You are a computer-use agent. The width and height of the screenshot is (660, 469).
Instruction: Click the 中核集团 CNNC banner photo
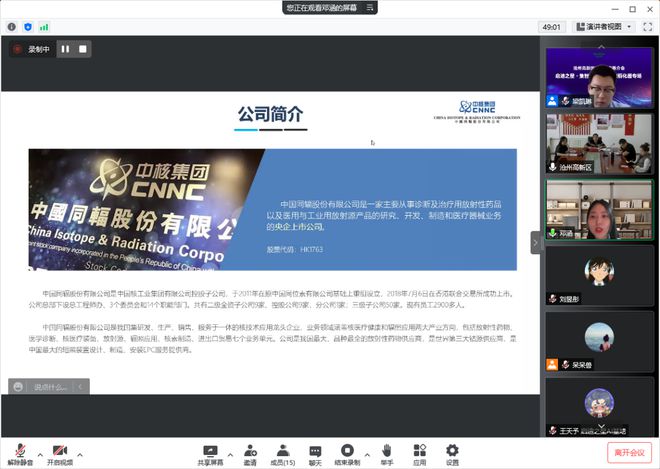pyautogui.click(x=143, y=209)
